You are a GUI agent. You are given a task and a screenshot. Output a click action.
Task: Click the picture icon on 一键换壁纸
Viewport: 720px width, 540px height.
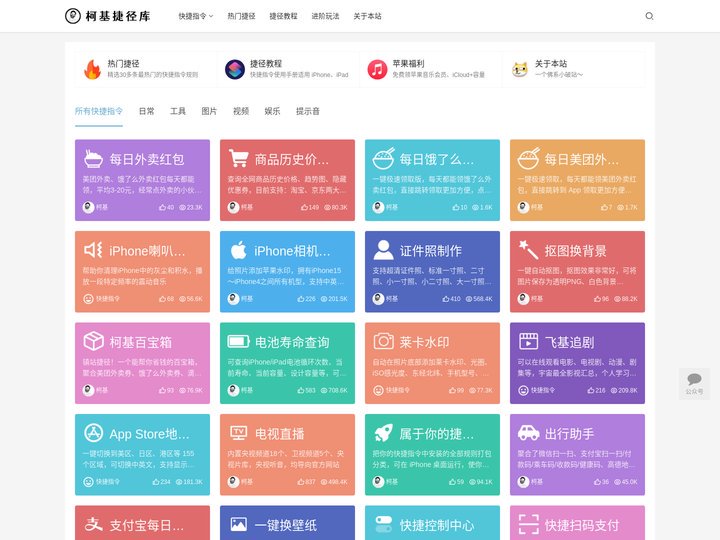click(238, 524)
